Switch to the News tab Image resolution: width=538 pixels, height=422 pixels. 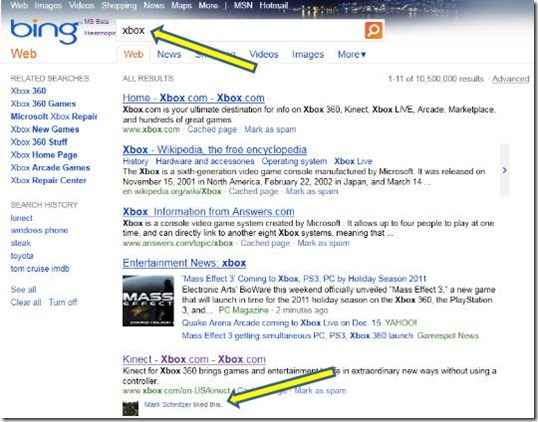pyautogui.click(x=169, y=54)
